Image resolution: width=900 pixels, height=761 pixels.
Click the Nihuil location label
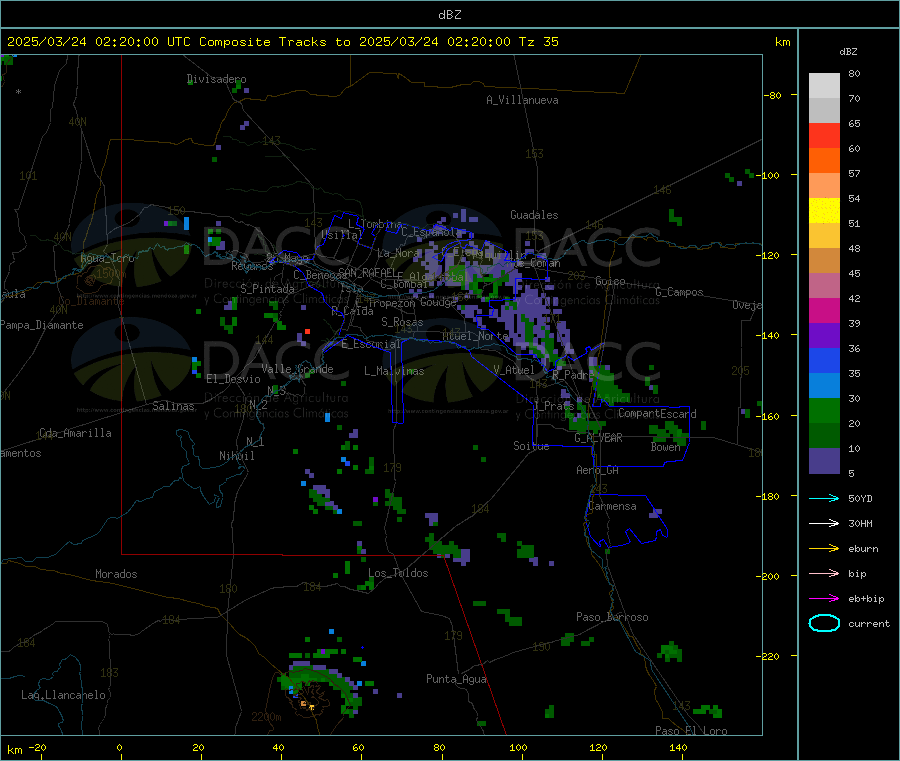236,456
